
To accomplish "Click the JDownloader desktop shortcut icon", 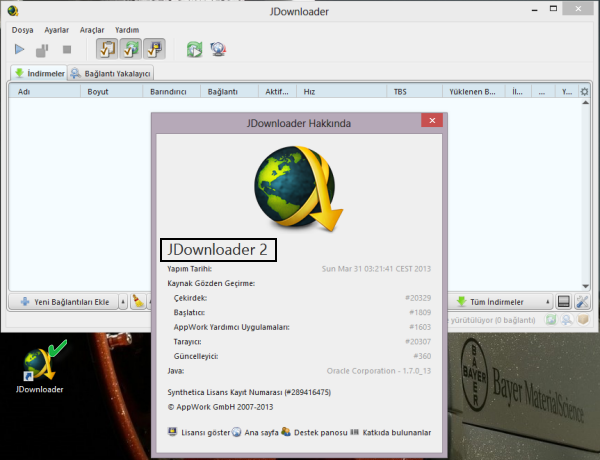I will tap(40, 367).
